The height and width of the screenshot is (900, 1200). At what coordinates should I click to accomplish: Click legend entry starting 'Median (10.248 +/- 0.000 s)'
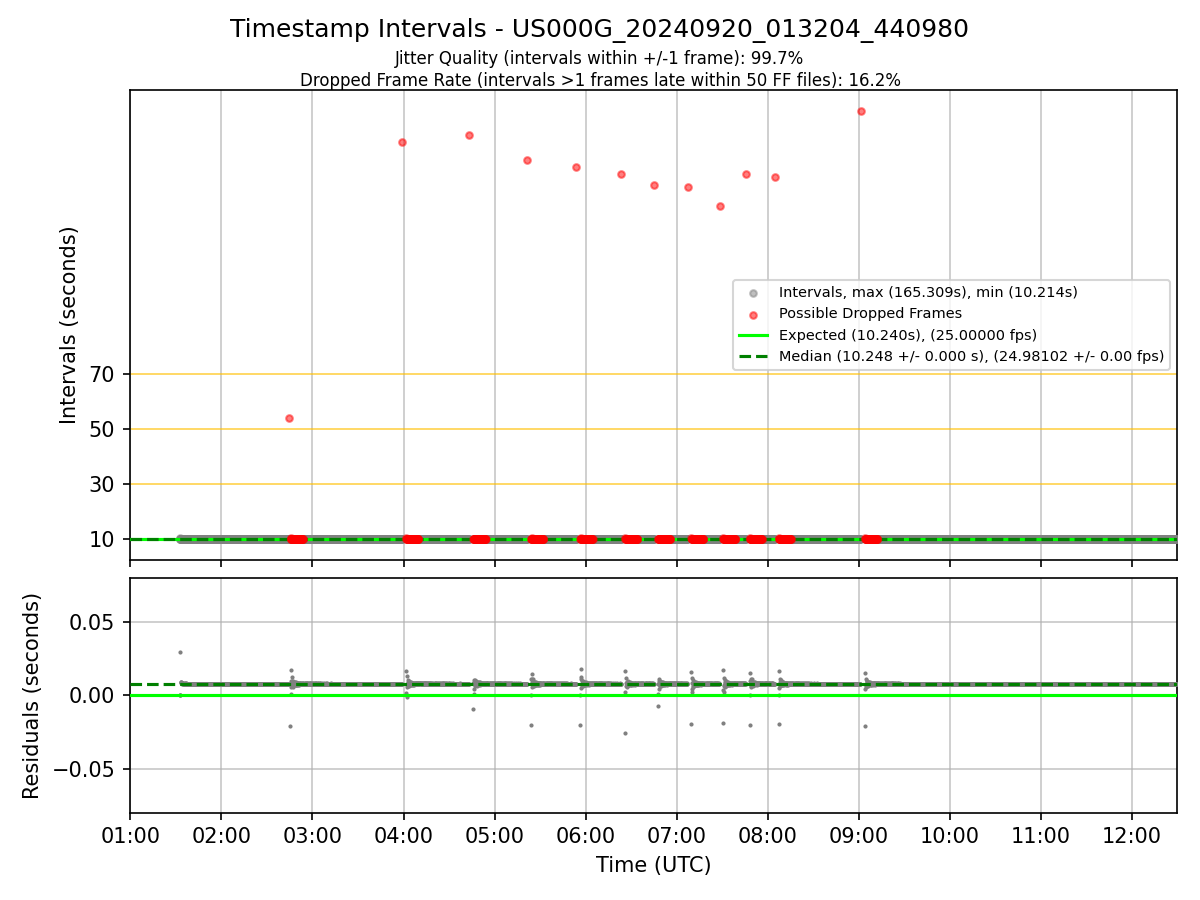971,356
